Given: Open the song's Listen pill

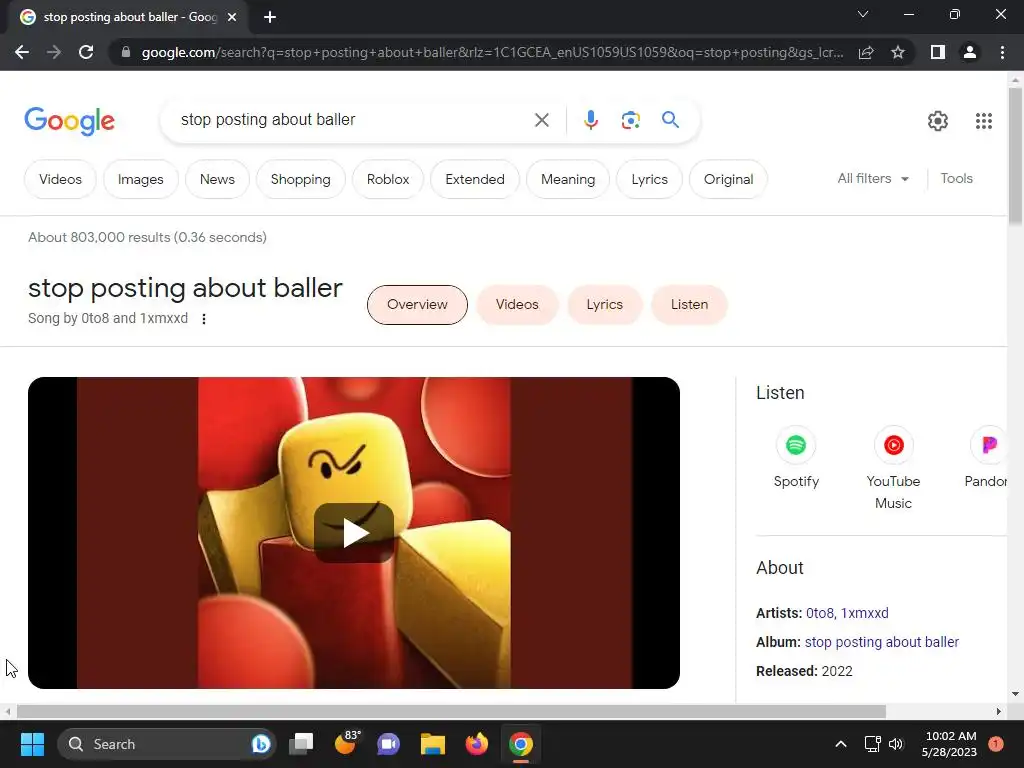Looking at the screenshot, I should (x=689, y=304).
